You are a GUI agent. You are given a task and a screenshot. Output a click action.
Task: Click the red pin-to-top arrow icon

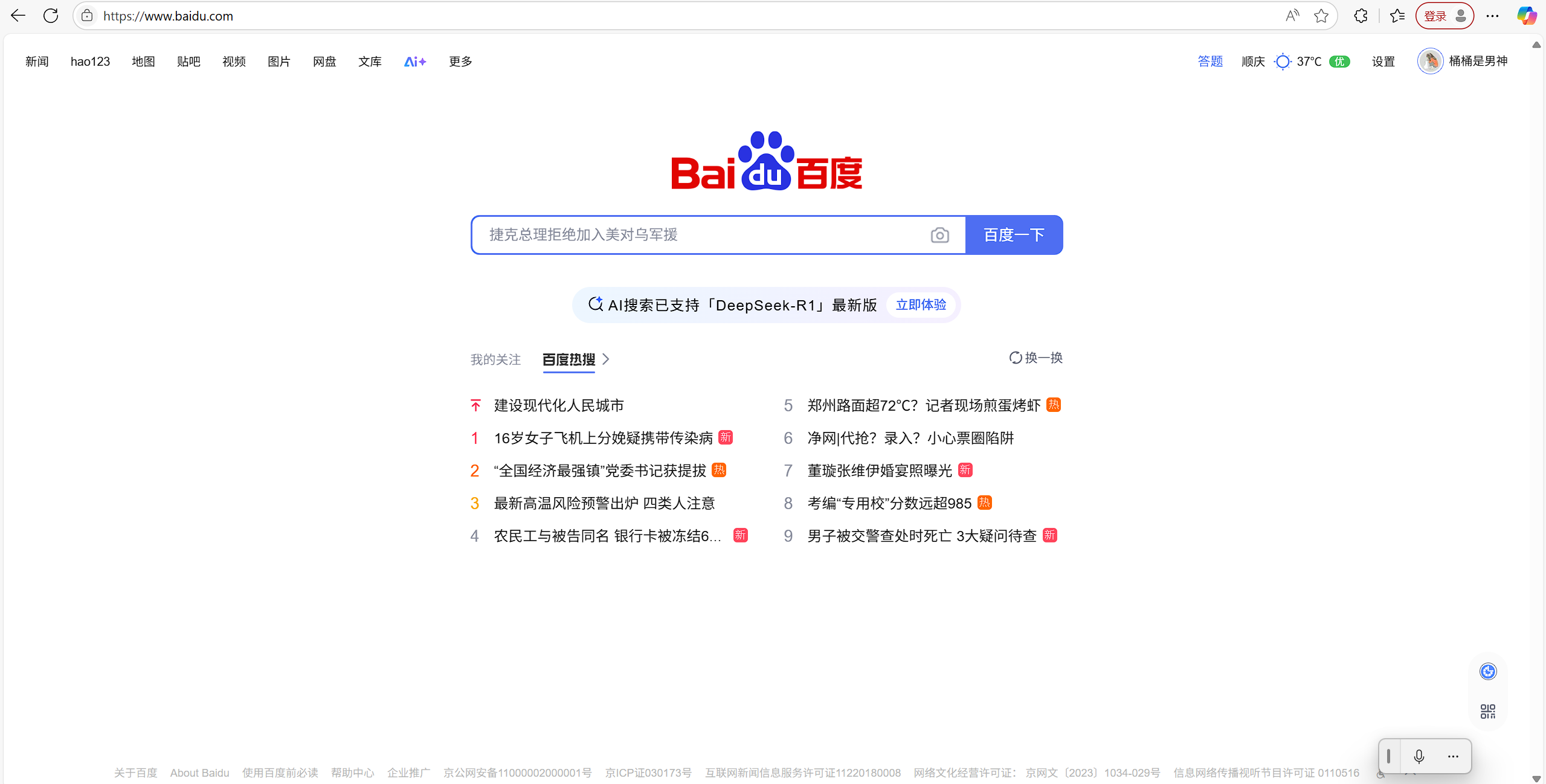[x=475, y=405]
